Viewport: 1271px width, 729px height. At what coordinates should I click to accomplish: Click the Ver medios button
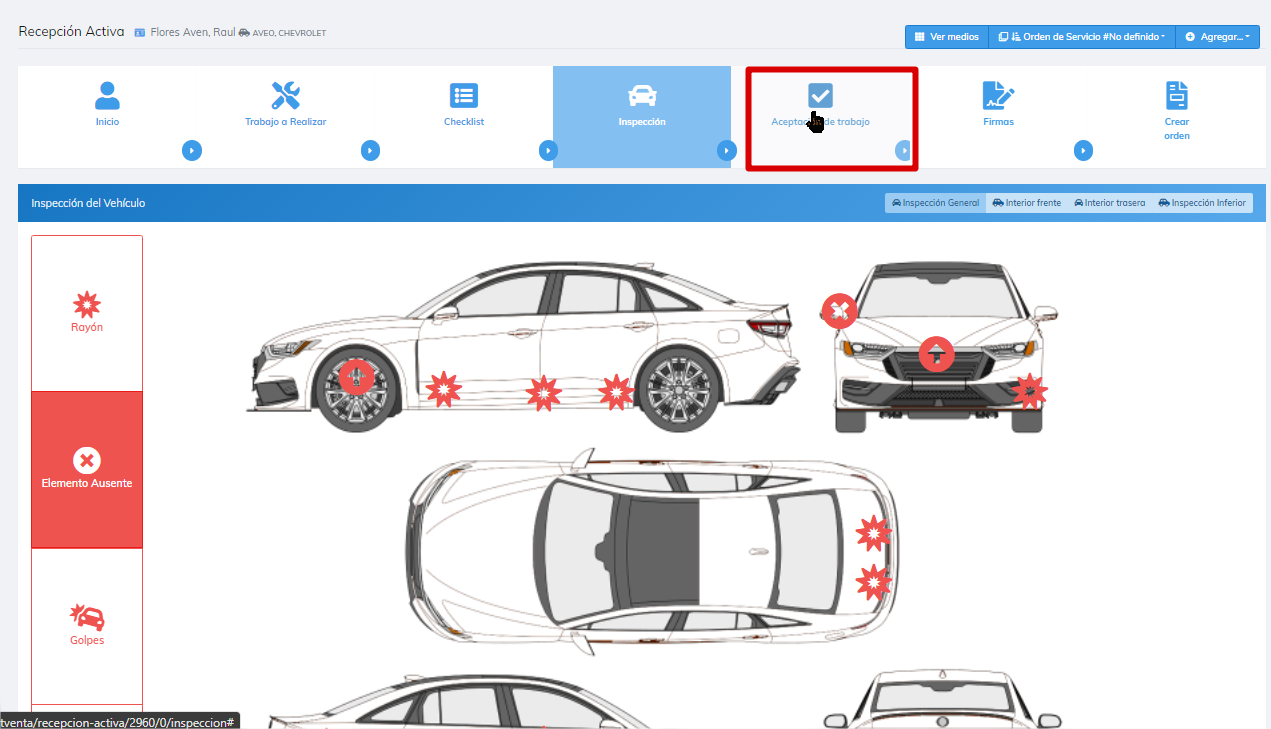(946, 37)
